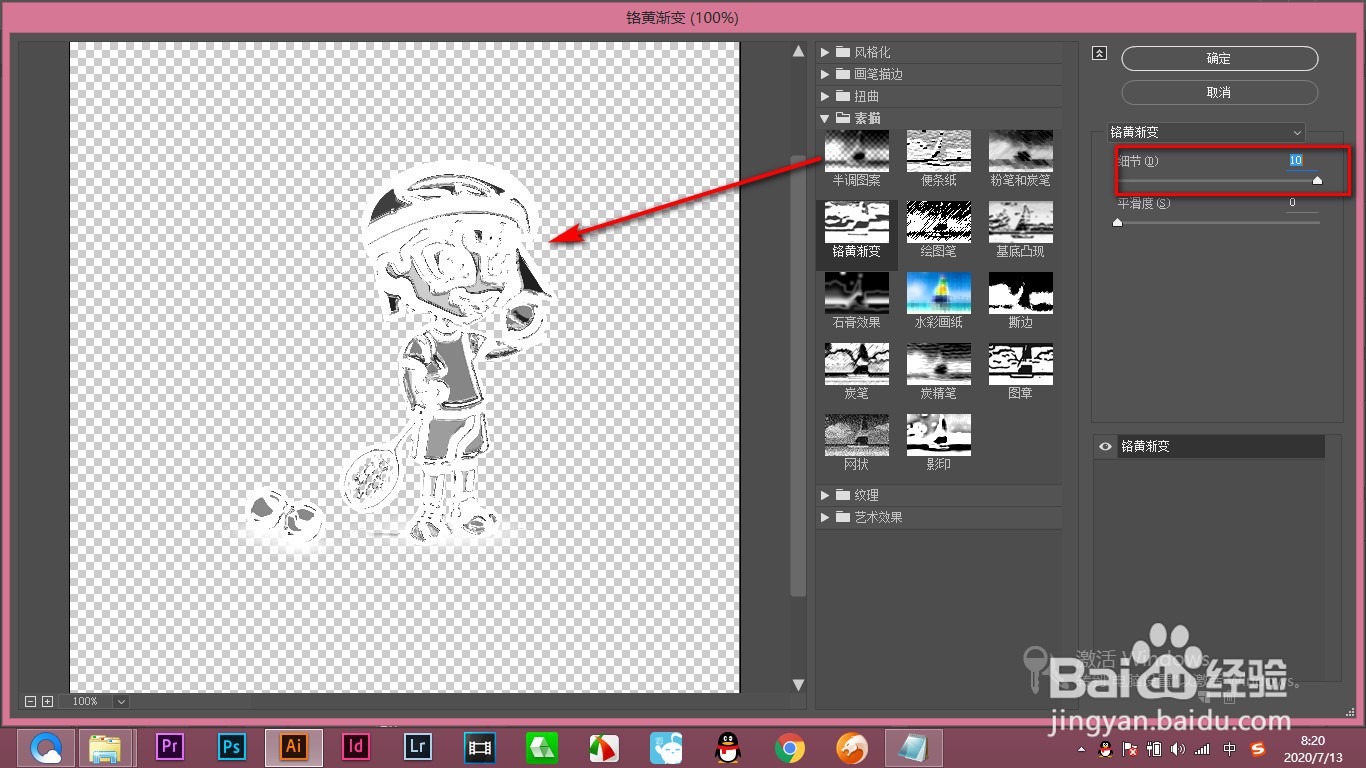1366x768 pixels.
Task: Switch to the Illustrator taskbar icon
Action: click(x=294, y=747)
